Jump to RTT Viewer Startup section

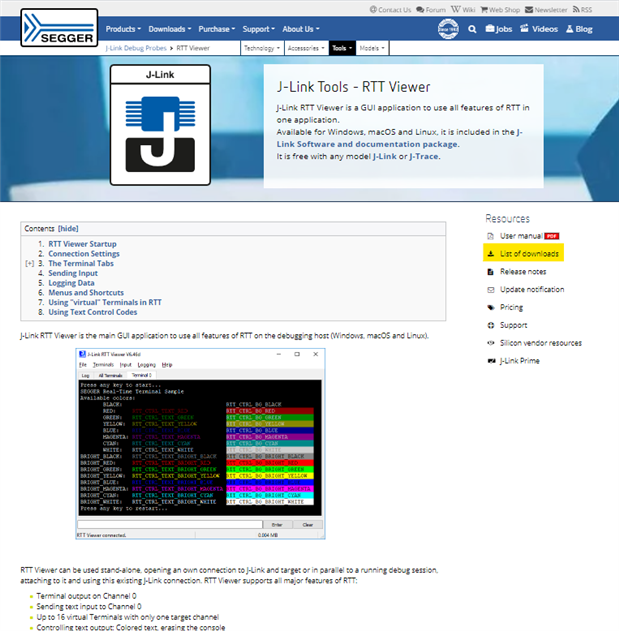click(x=83, y=244)
